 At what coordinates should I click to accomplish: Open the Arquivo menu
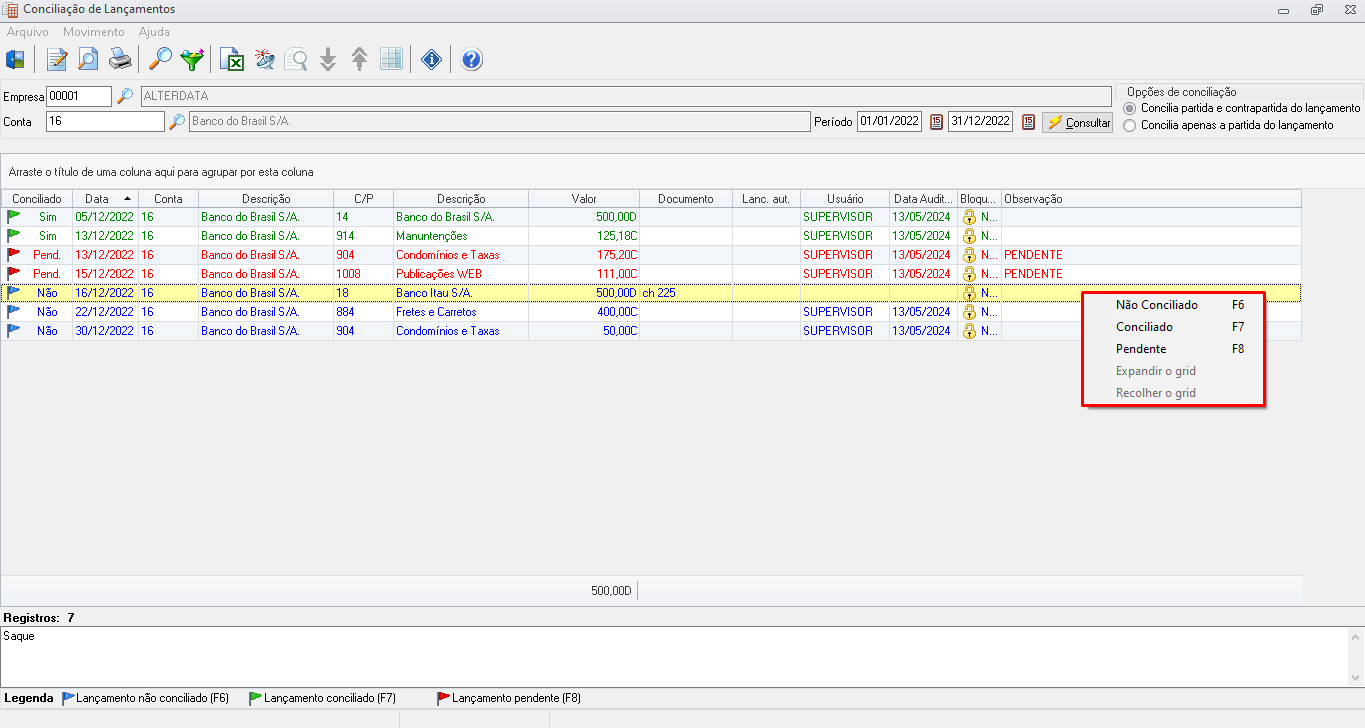coord(28,32)
